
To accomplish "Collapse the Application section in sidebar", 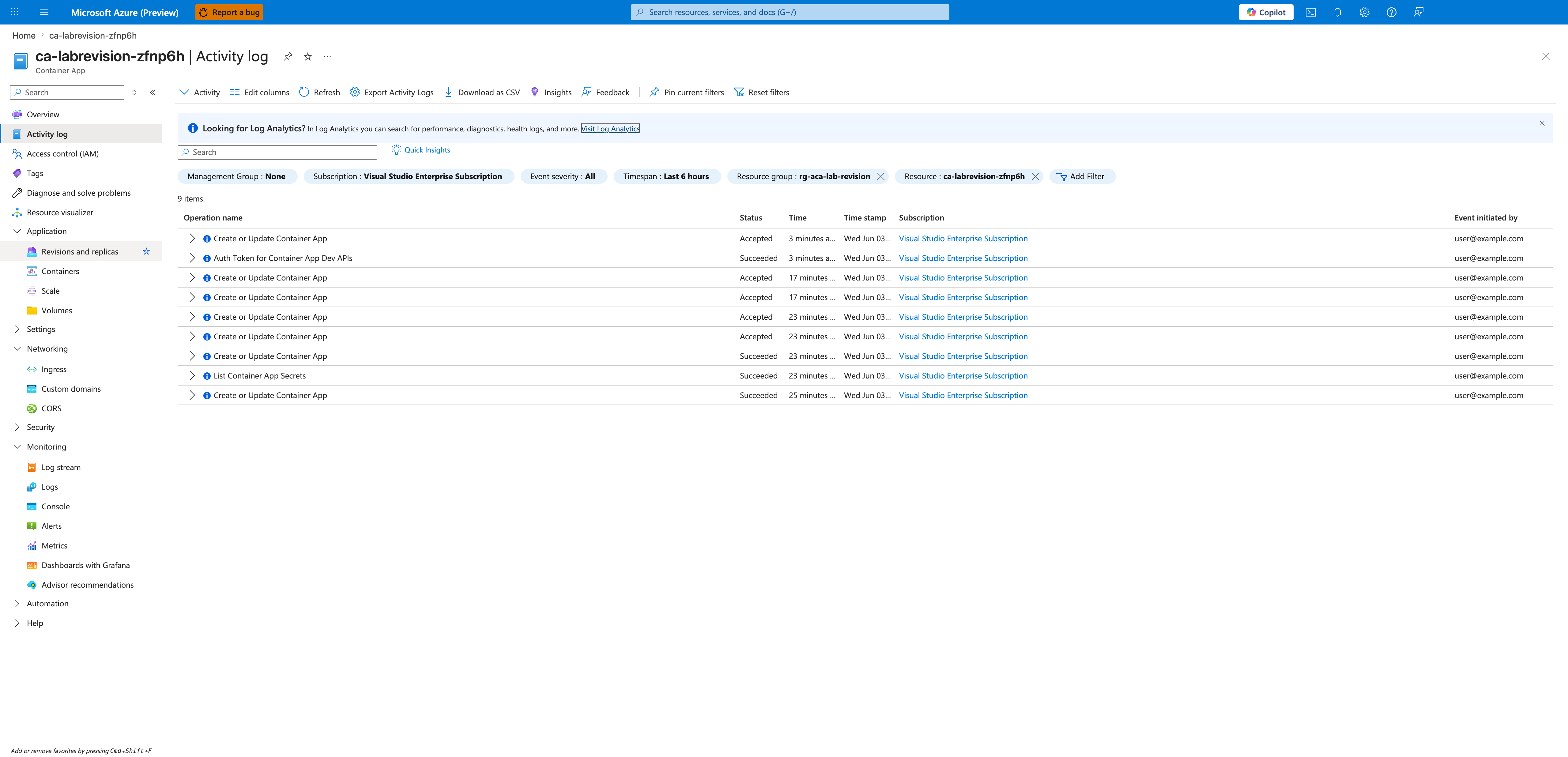I will (17, 231).
